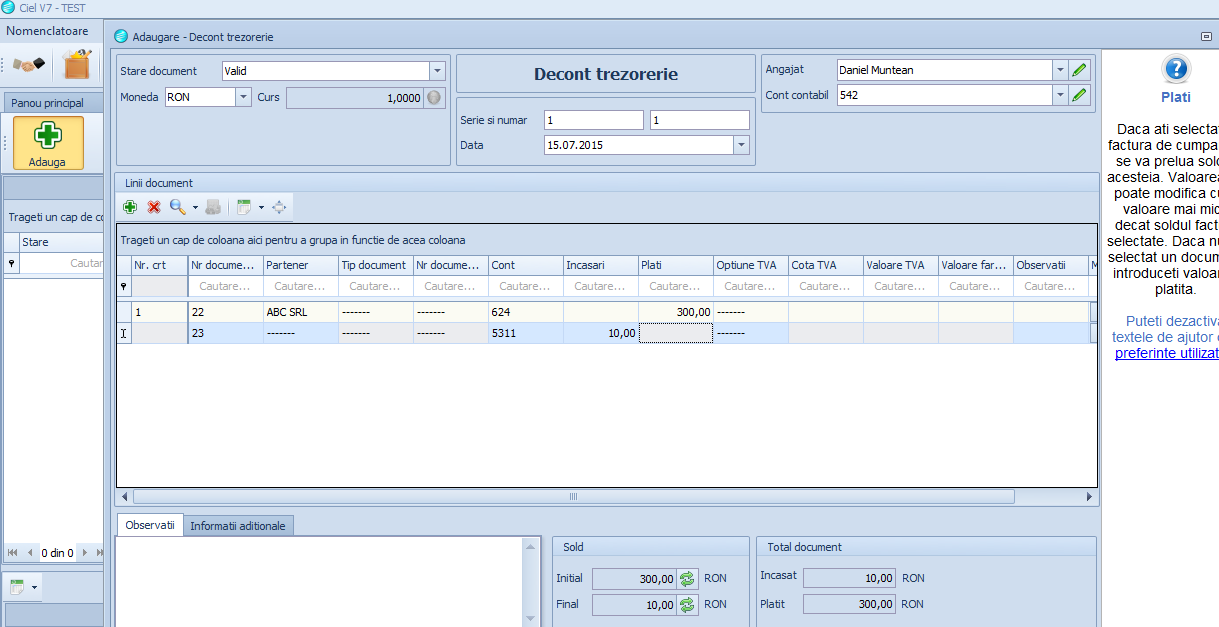Screen dimensions: 1219x627
Task: Expand the Cont contabil dropdown list
Action: [x=1060, y=95]
